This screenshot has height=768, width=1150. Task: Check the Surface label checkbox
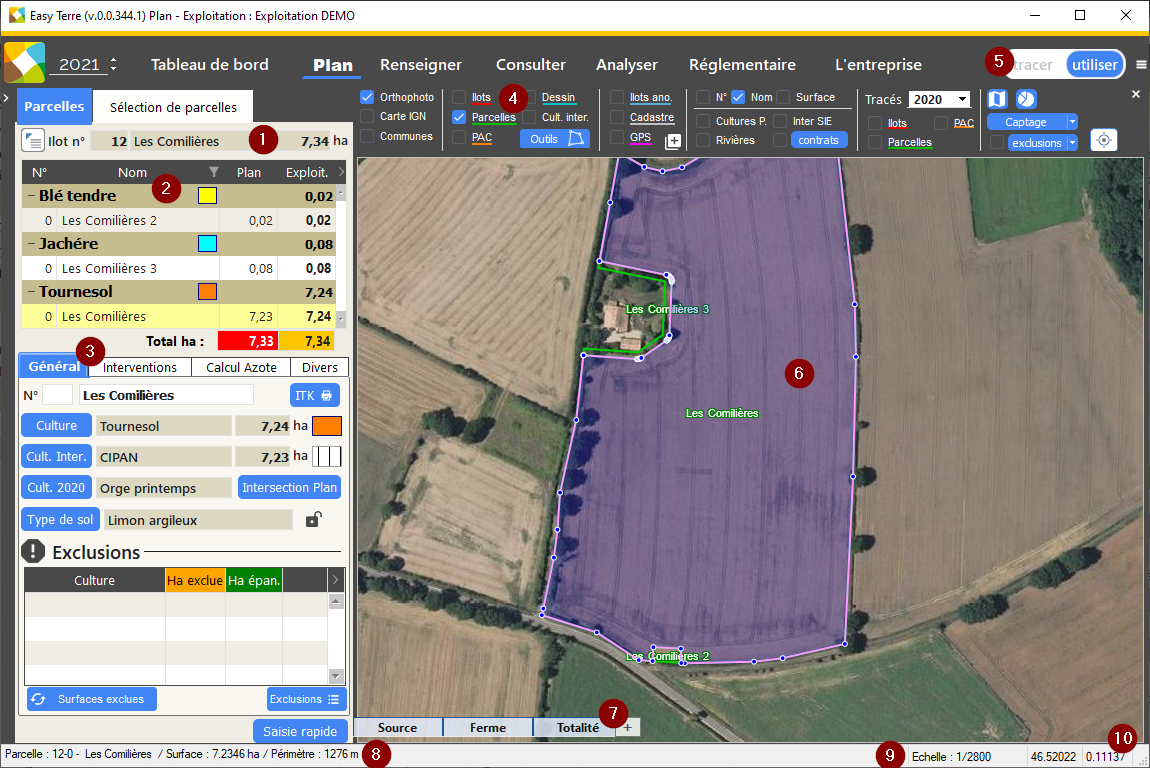(x=783, y=97)
